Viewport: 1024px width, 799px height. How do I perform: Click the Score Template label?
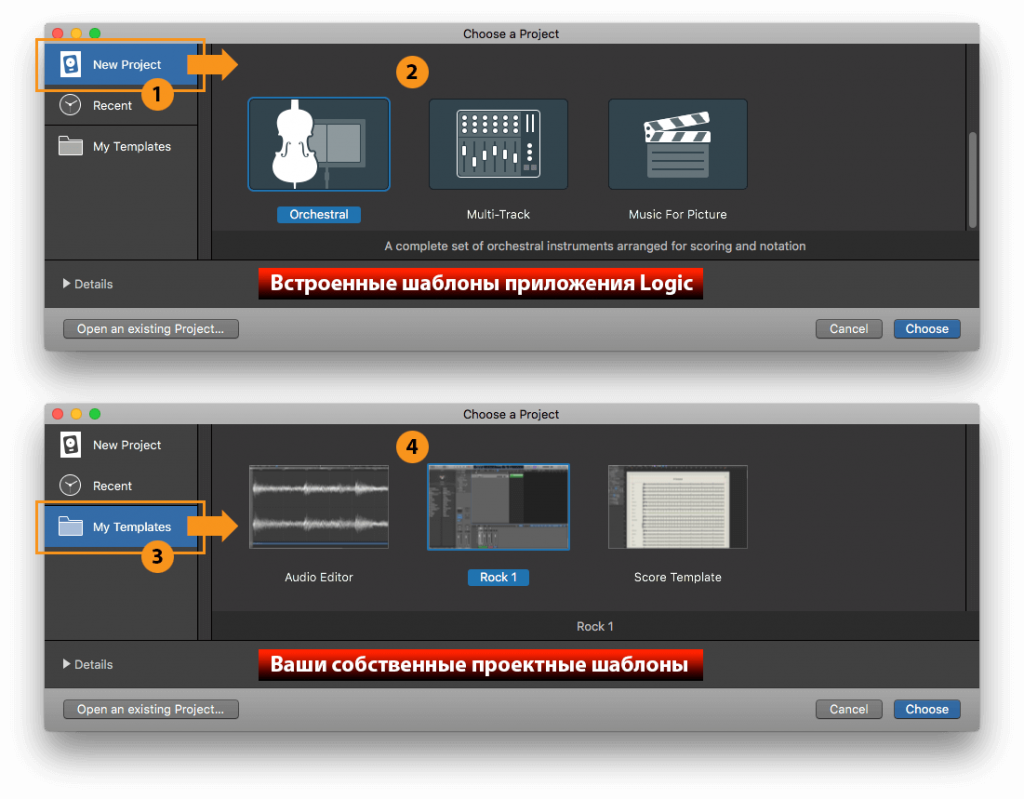click(677, 577)
